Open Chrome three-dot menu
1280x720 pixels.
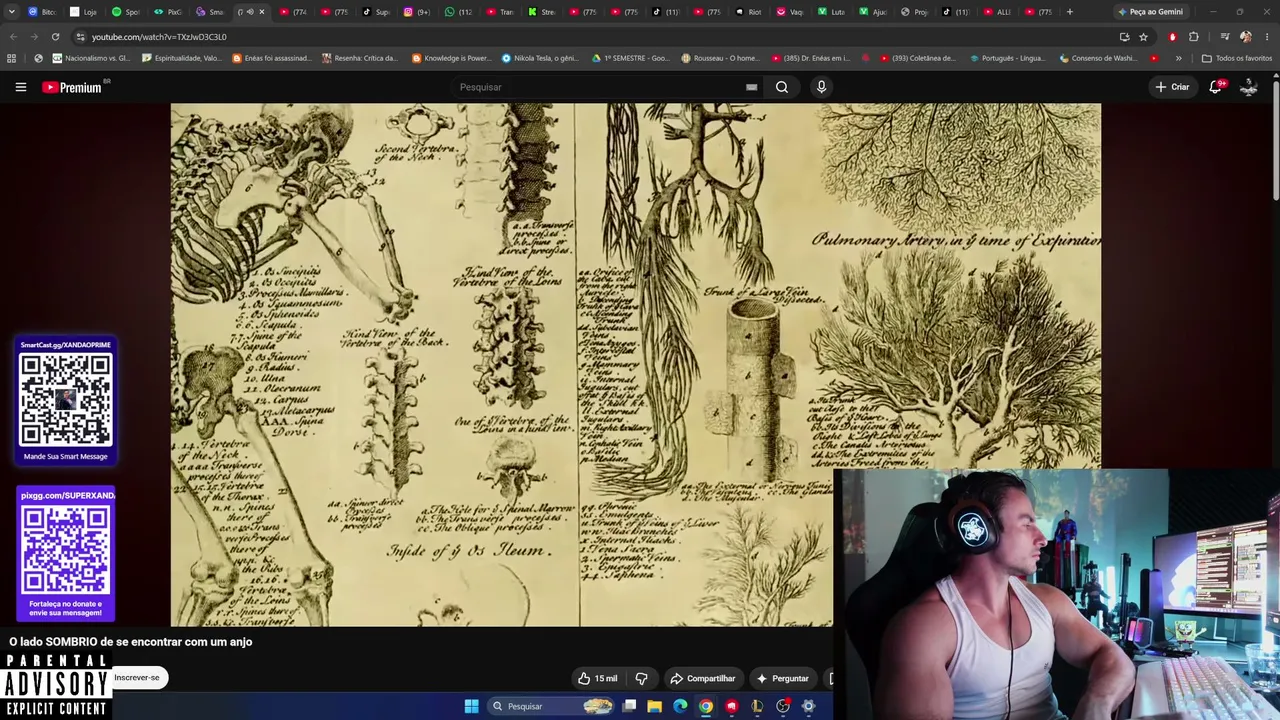[x=1268, y=37]
